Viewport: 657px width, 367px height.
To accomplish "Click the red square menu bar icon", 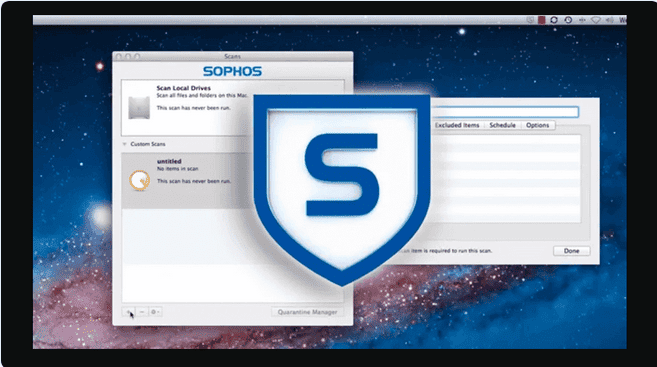I will [x=542, y=20].
